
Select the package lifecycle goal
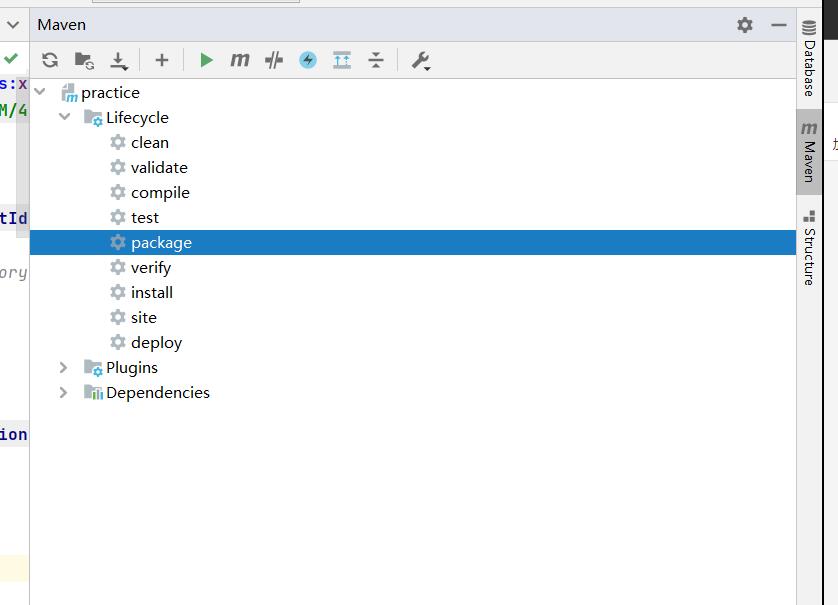coord(413,243)
